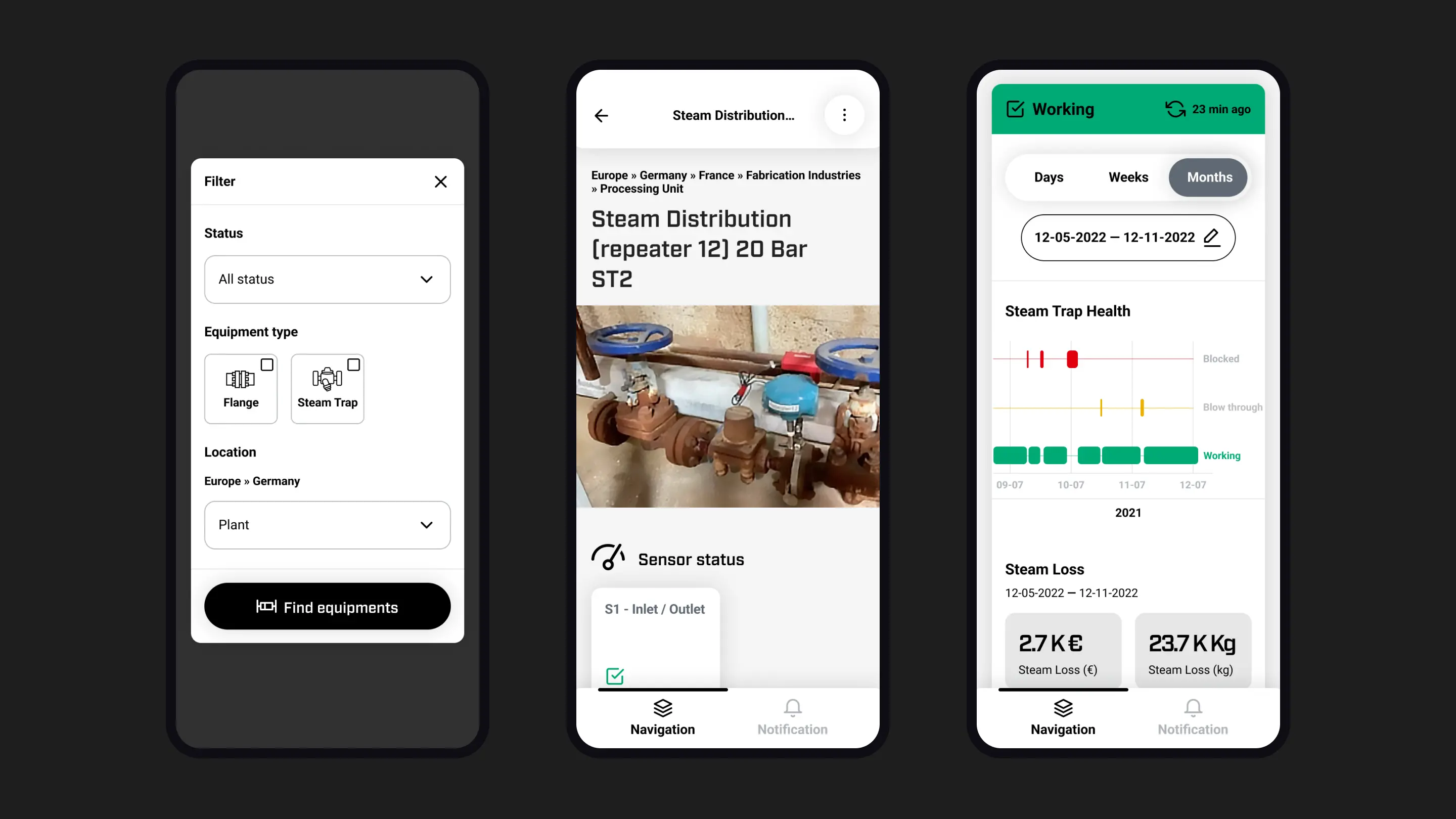Click the Find equipments button
1456x819 pixels.
click(327, 607)
